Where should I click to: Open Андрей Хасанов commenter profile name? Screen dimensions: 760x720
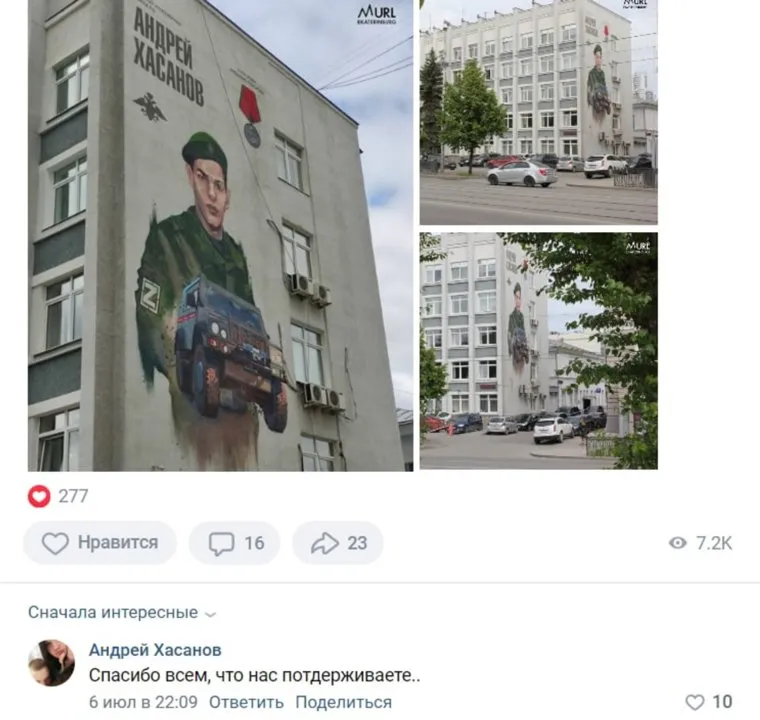[155, 650]
